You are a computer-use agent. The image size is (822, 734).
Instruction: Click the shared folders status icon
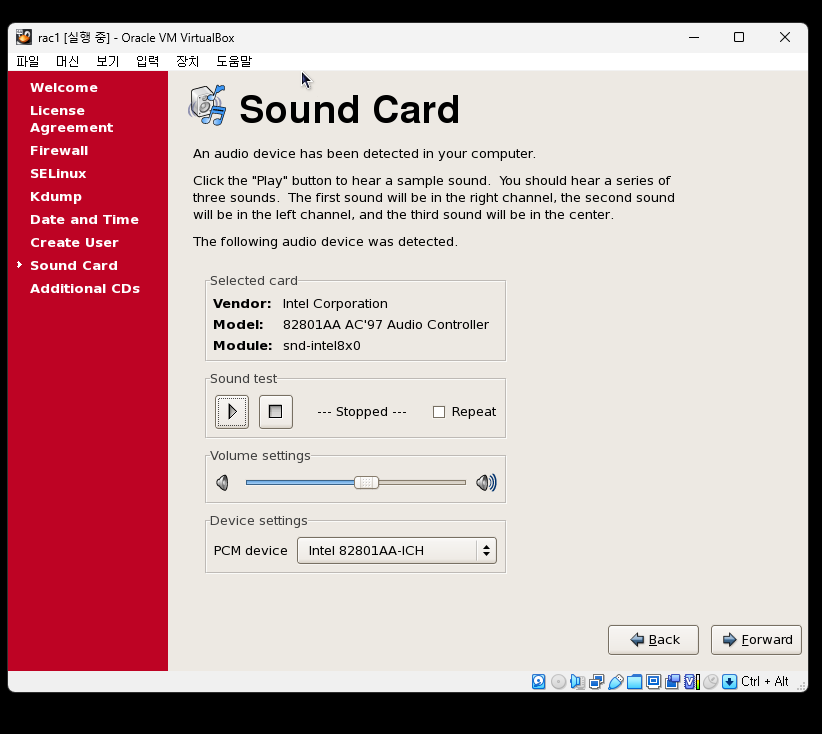click(634, 682)
